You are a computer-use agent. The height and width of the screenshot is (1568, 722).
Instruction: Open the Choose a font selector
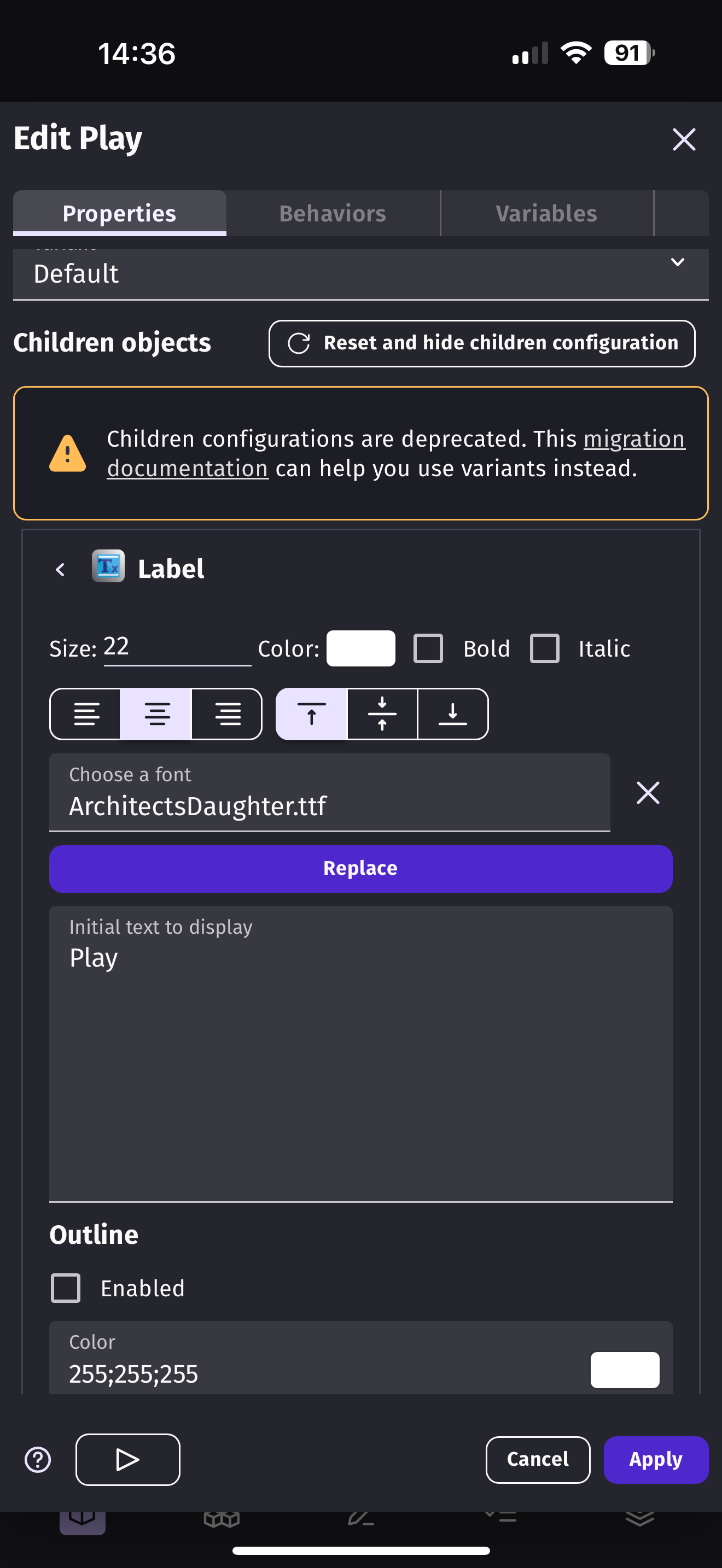coord(329,793)
